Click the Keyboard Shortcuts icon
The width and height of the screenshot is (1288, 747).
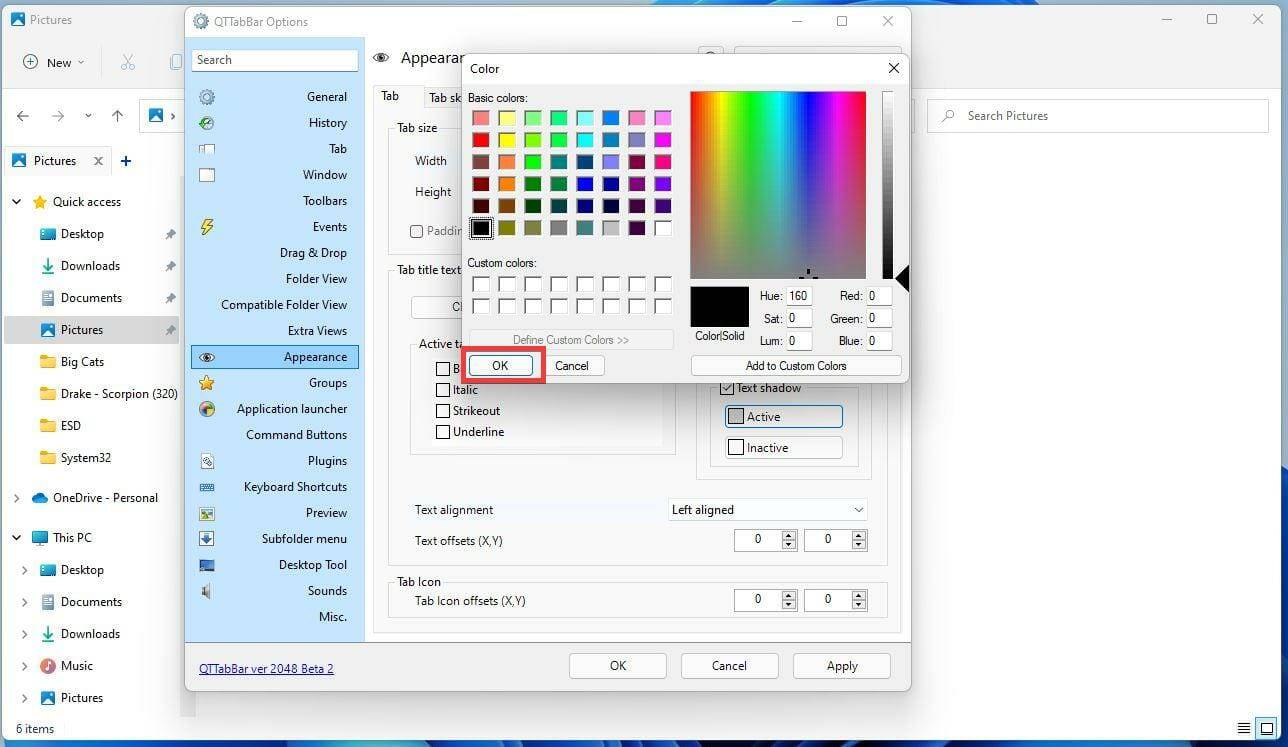click(x=207, y=486)
